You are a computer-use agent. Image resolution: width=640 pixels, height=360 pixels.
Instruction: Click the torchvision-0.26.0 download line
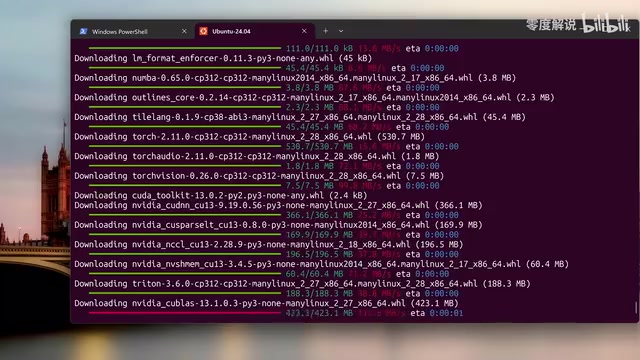(259, 176)
